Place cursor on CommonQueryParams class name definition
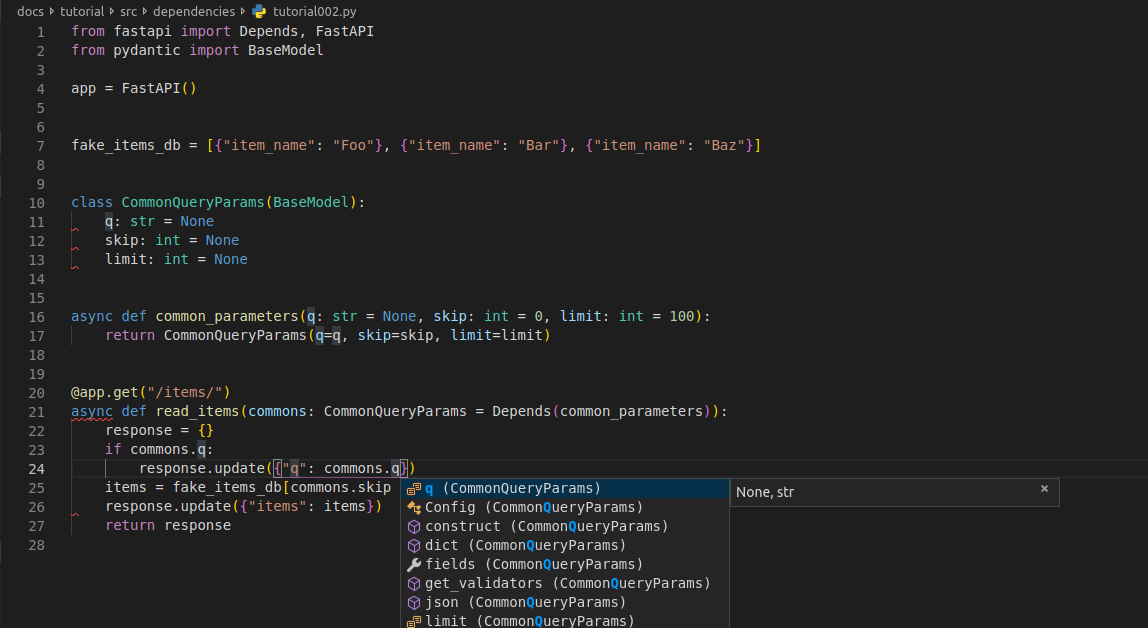The height and width of the screenshot is (628, 1148). click(x=193, y=202)
